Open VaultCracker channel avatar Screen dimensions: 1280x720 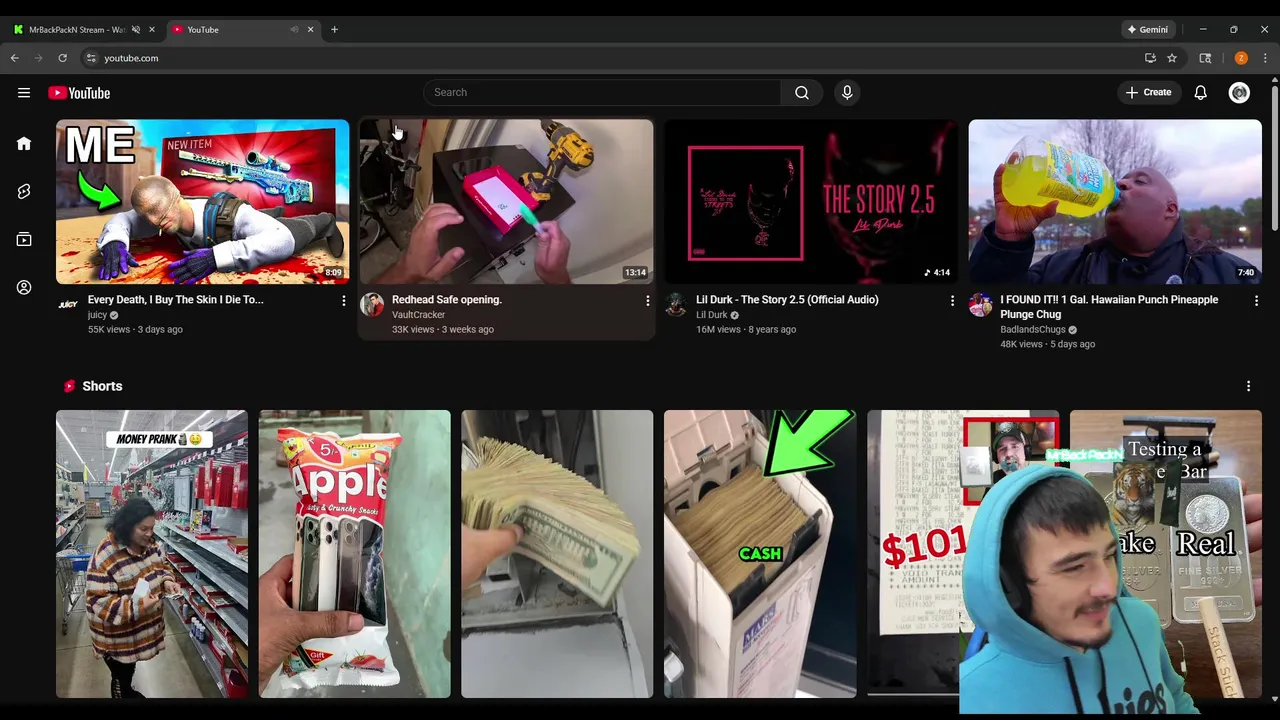tap(372, 304)
